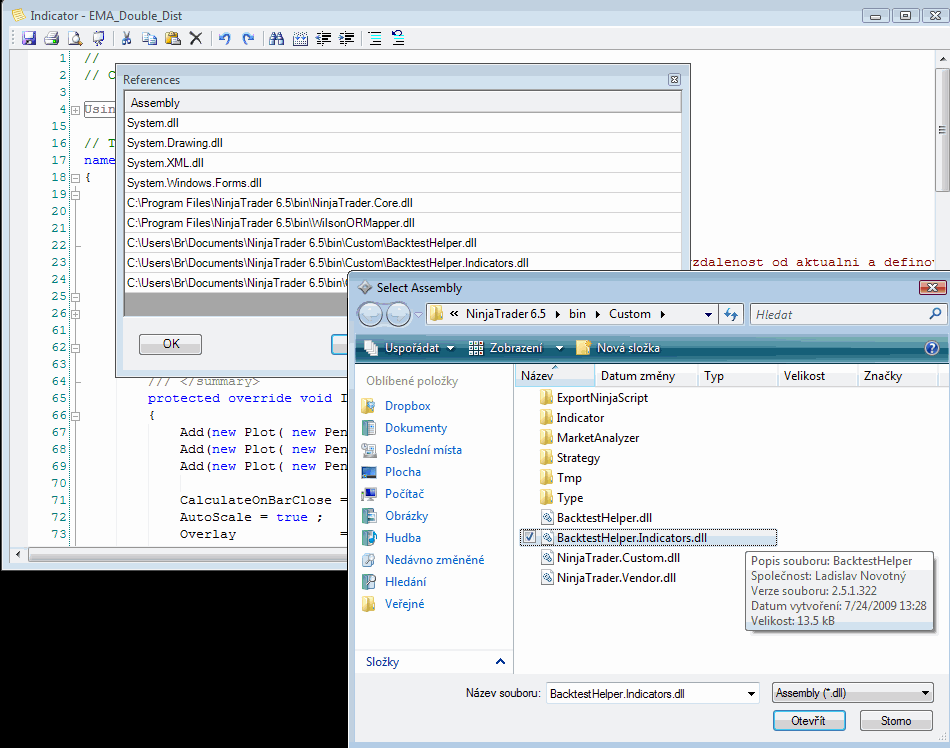Click the refresh icon beside address bar

tap(731, 314)
